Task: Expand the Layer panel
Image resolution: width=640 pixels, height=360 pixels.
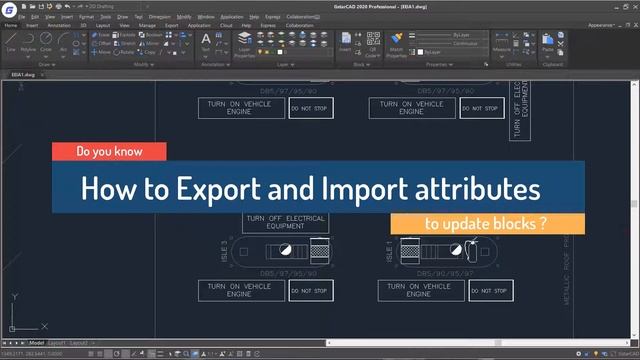Action: 286,64
